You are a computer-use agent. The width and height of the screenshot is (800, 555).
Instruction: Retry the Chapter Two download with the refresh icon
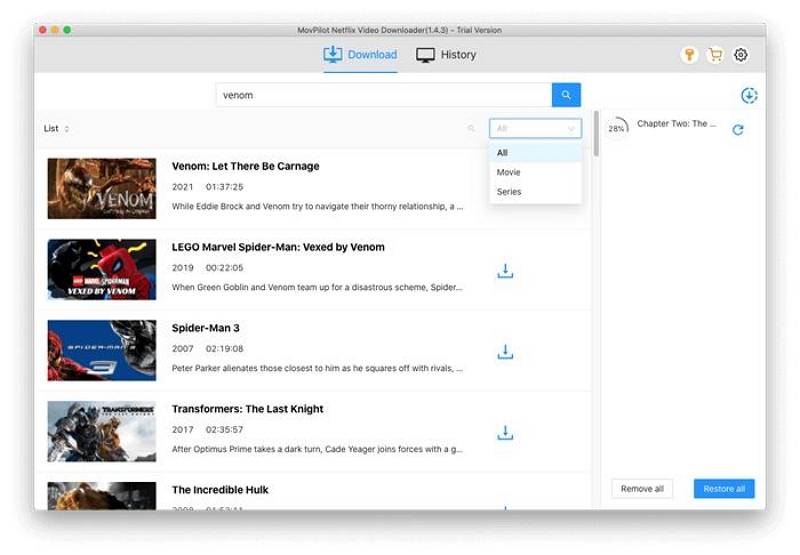pyautogui.click(x=738, y=130)
